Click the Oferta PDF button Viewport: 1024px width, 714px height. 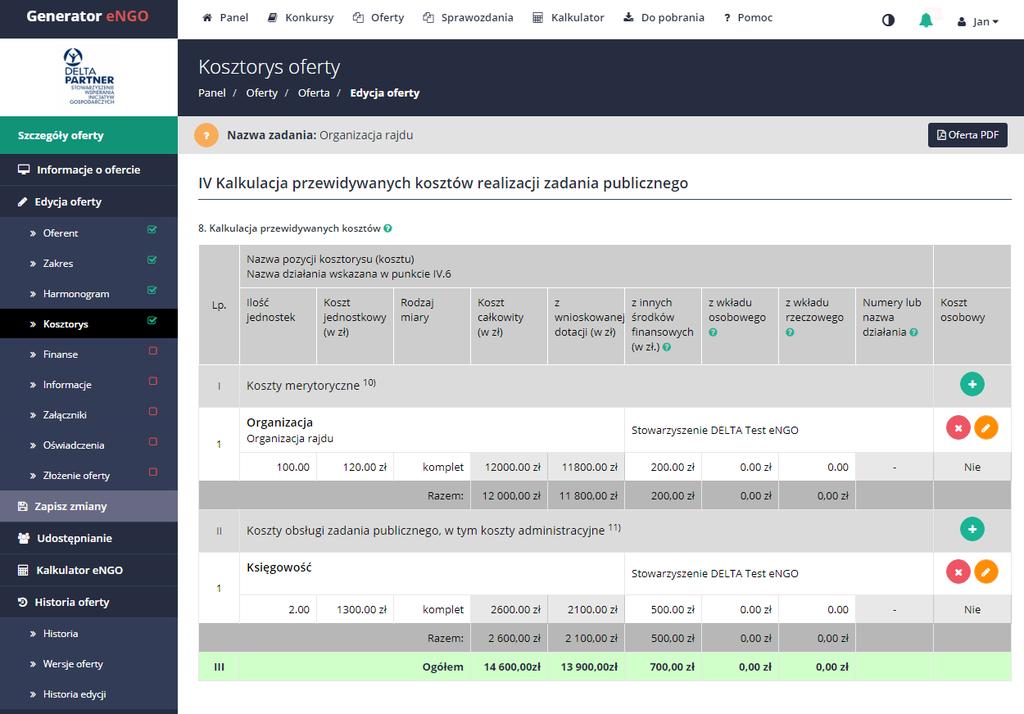(967, 135)
